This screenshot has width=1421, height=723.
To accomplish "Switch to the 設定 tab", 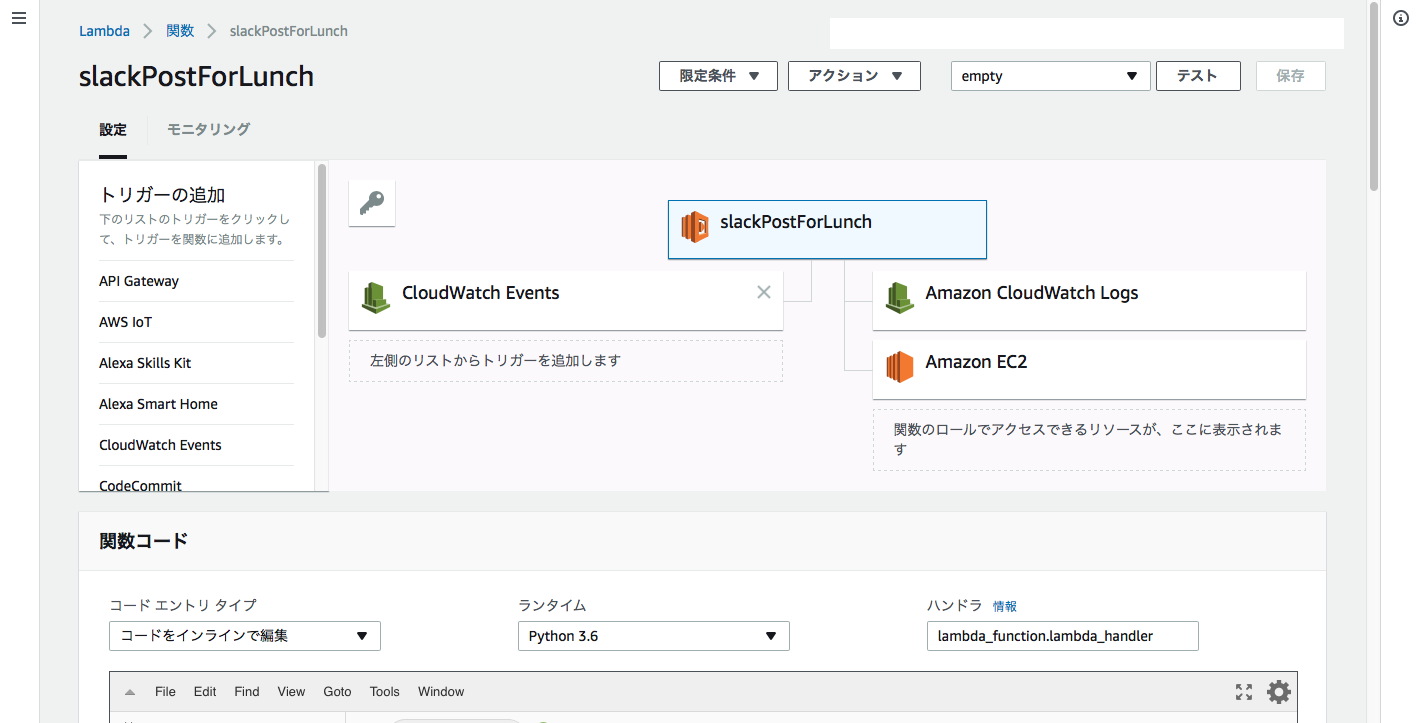I will 113,129.
